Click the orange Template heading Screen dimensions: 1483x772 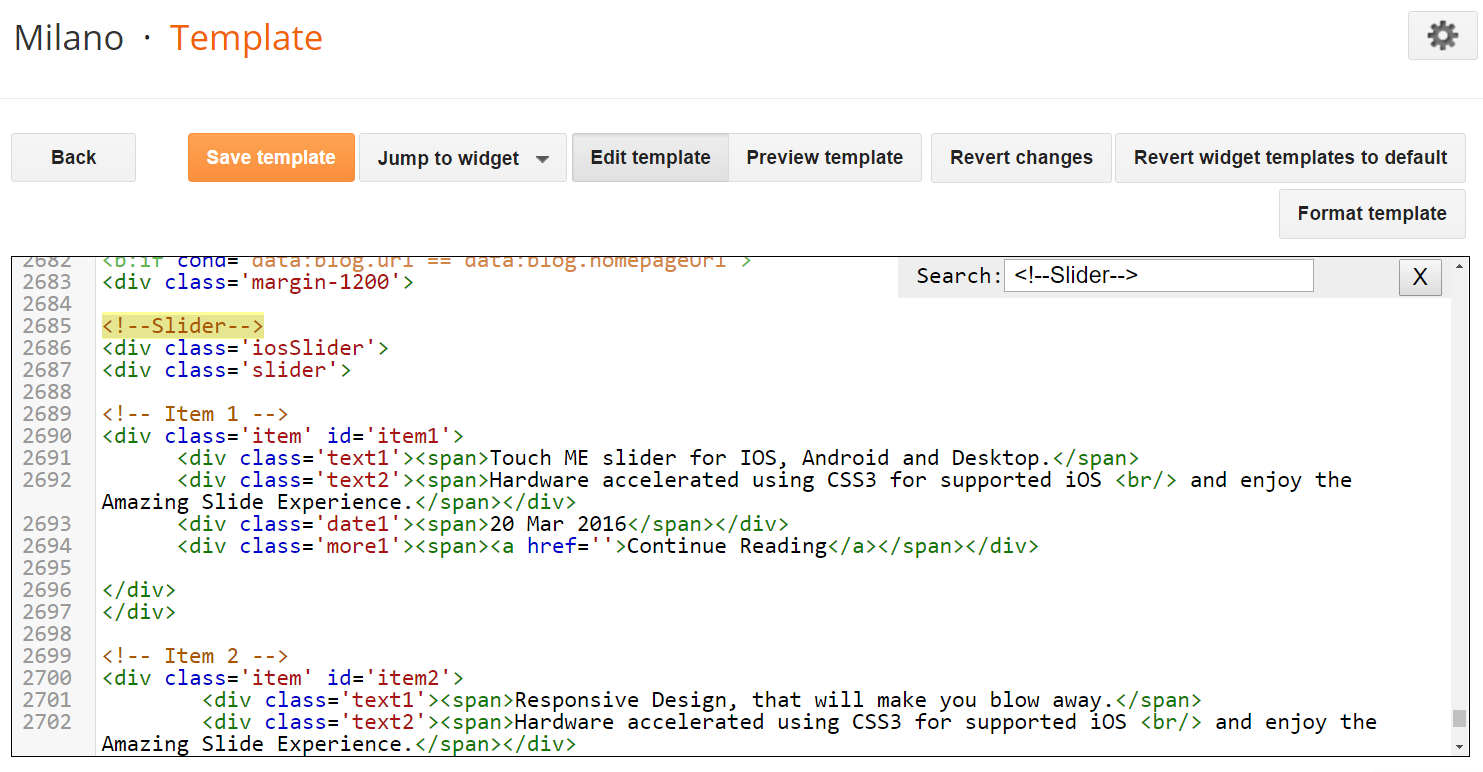[246, 38]
